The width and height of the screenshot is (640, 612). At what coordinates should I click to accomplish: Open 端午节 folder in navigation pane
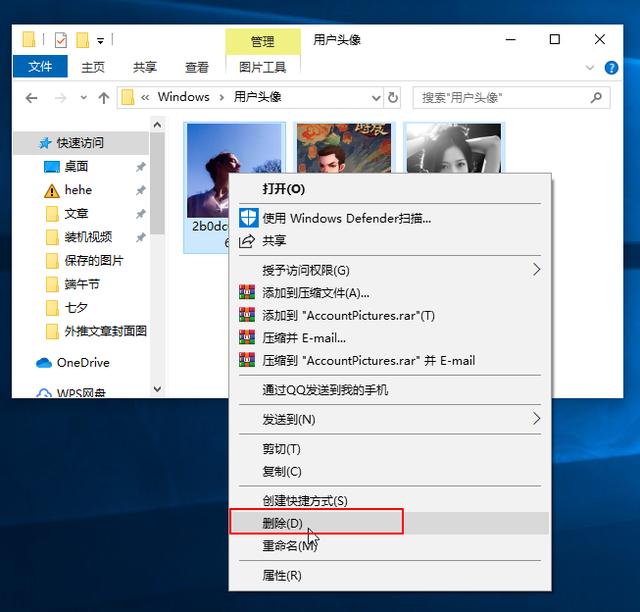point(82,284)
